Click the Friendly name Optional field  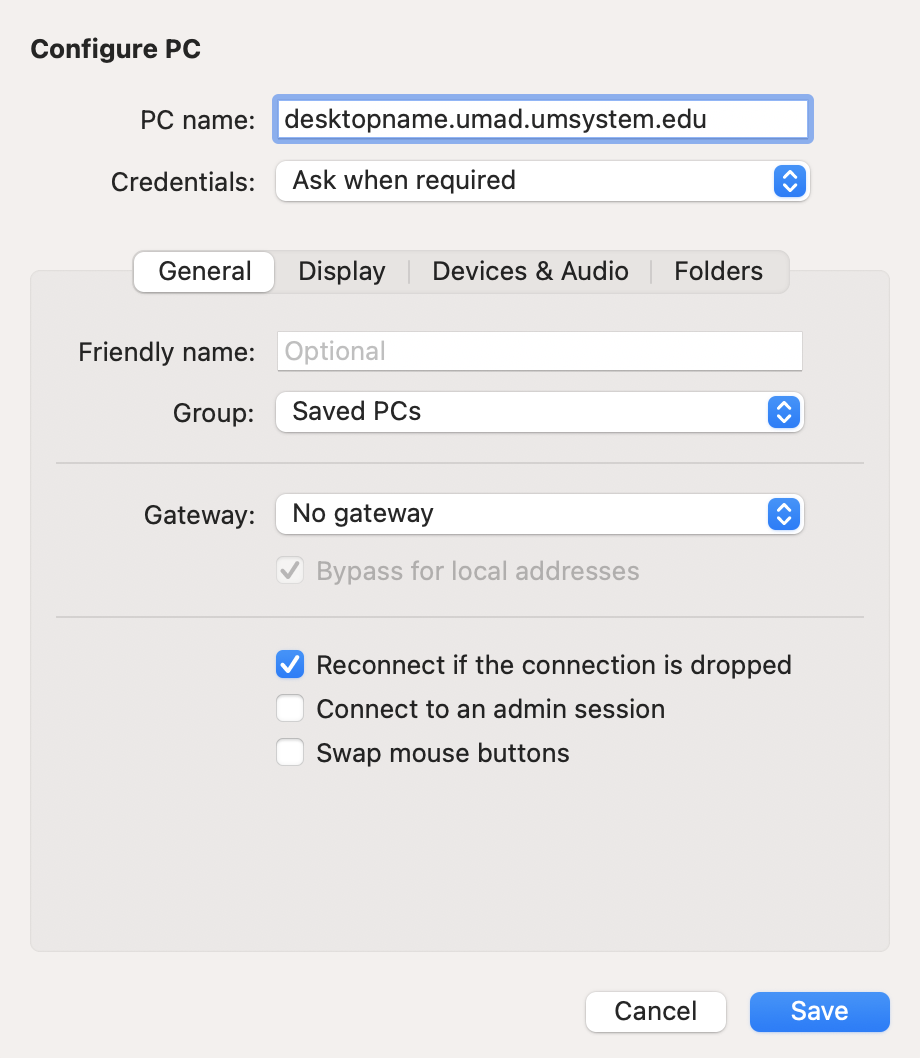click(x=540, y=351)
